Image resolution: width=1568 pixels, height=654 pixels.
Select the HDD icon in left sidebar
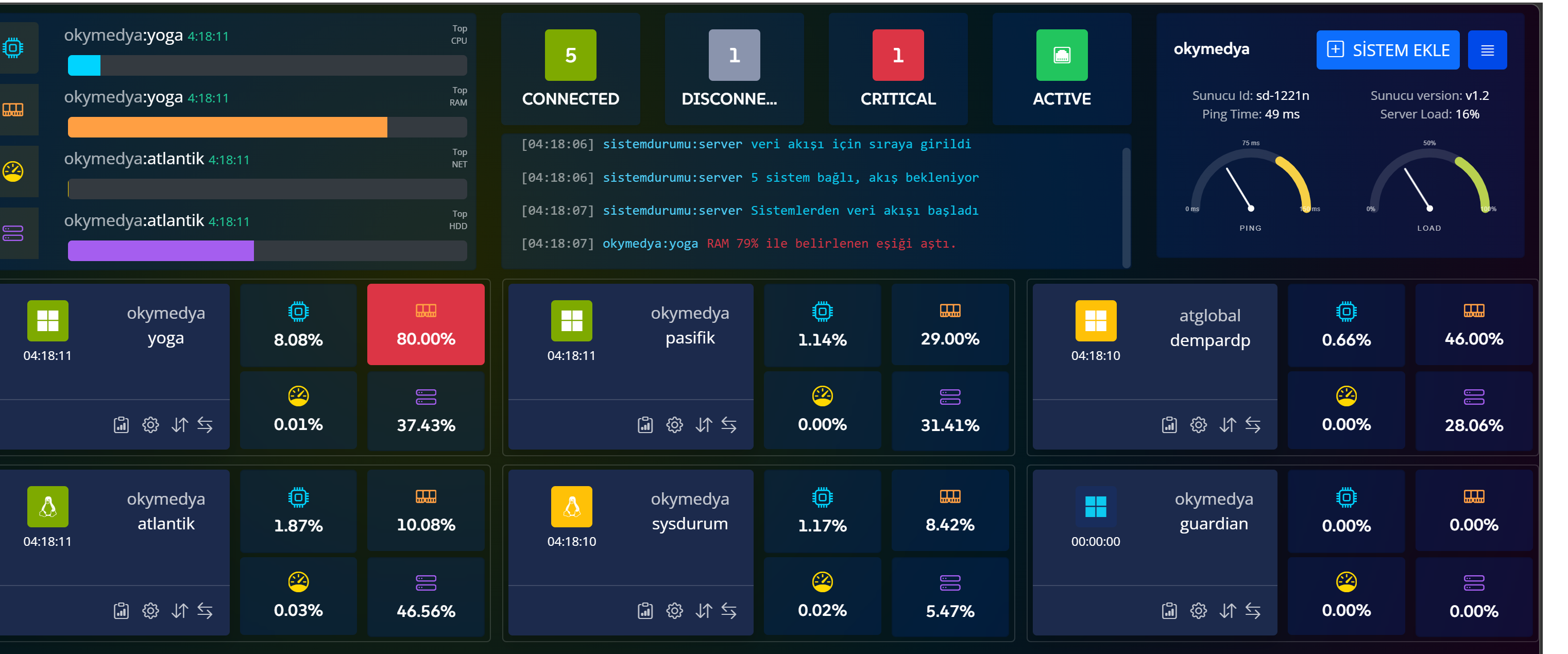coord(13,233)
